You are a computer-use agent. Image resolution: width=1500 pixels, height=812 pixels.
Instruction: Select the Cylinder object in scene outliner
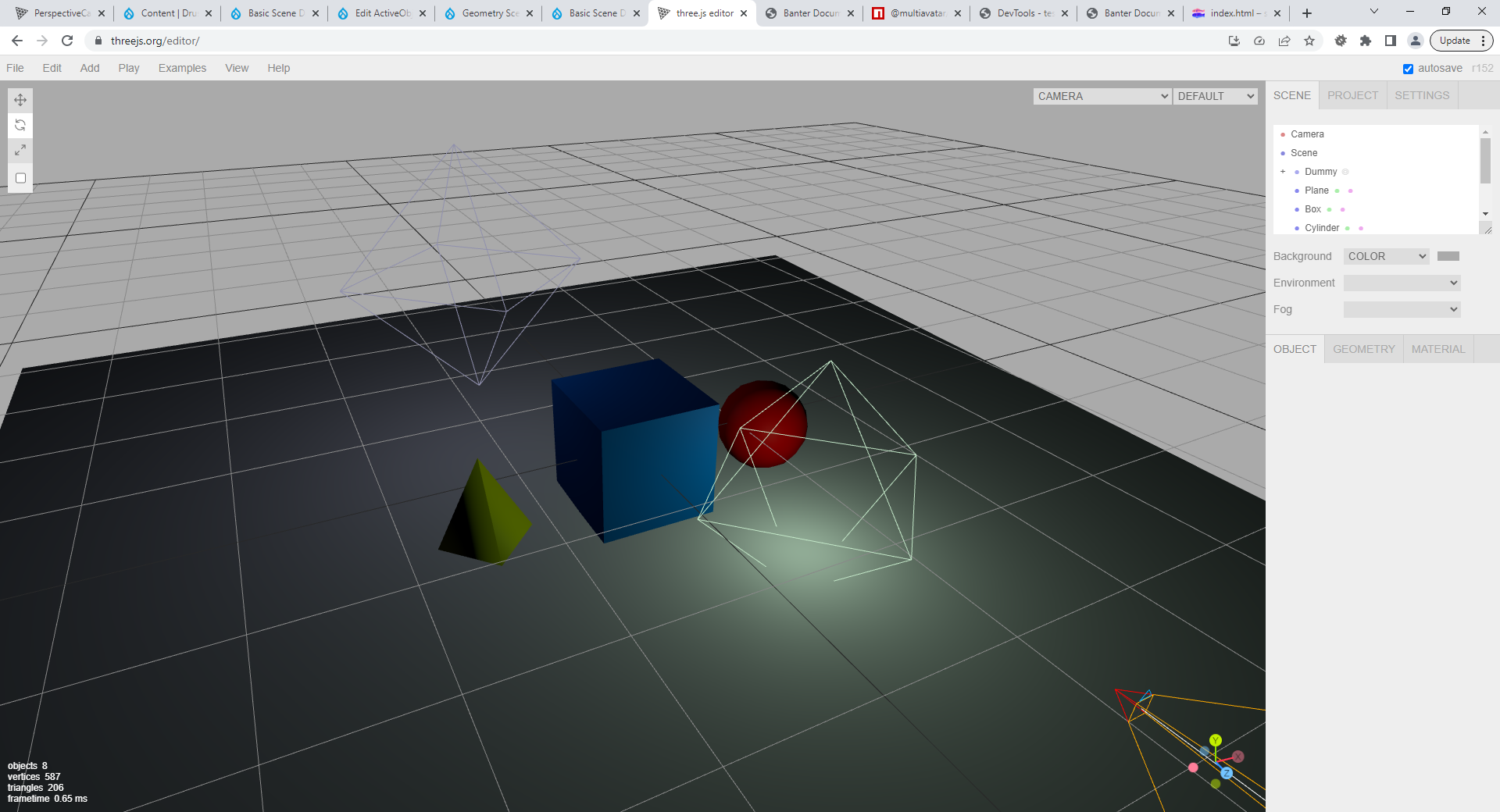point(1322,228)
